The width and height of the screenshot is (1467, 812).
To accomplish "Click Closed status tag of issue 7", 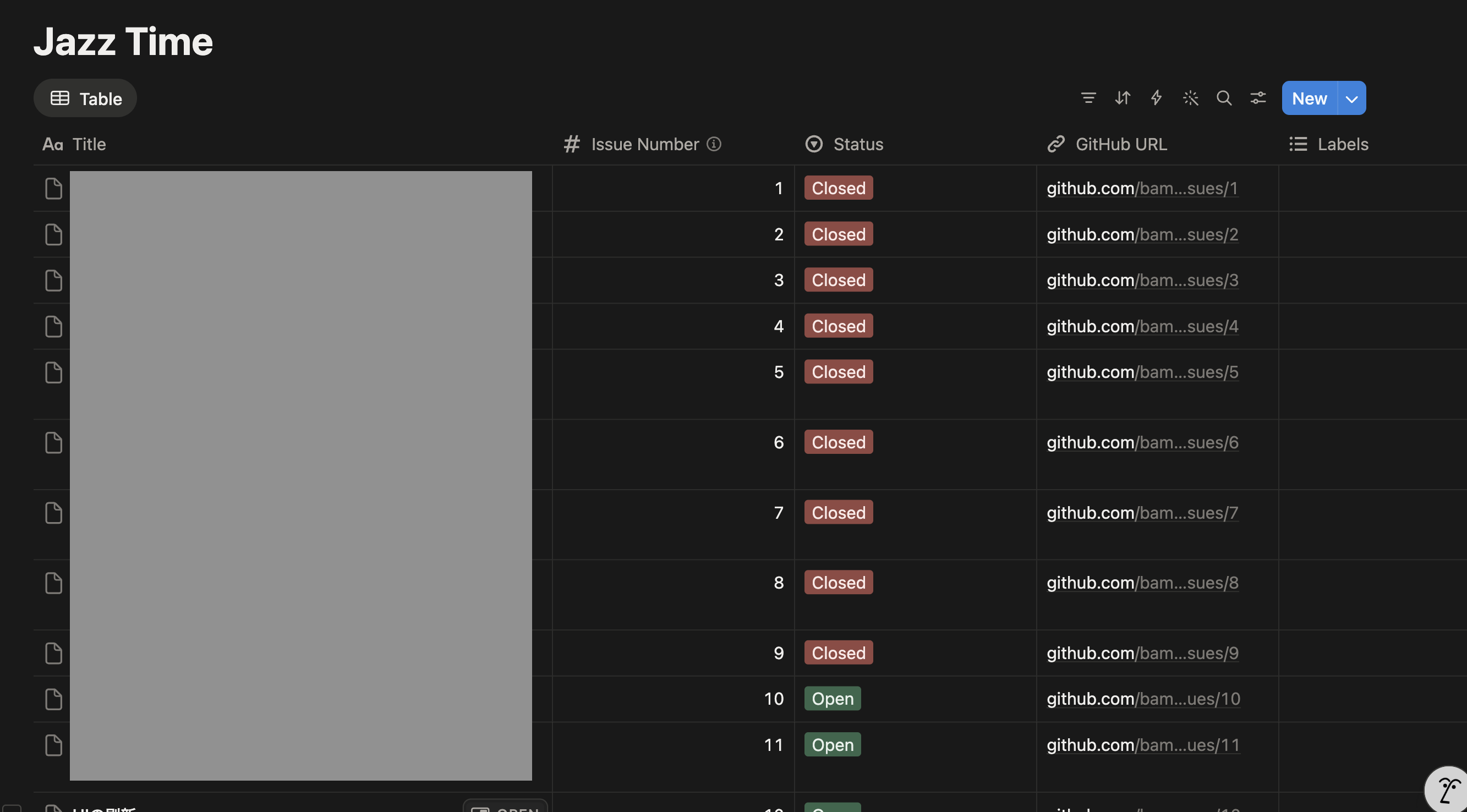I will [838, 513].
